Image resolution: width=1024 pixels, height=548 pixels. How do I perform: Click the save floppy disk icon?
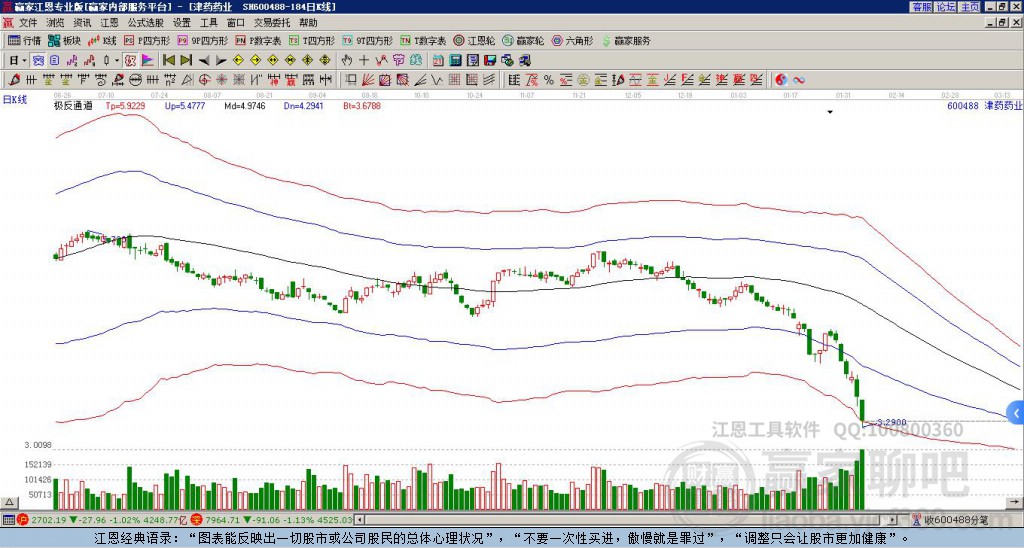tap(490, 61)
